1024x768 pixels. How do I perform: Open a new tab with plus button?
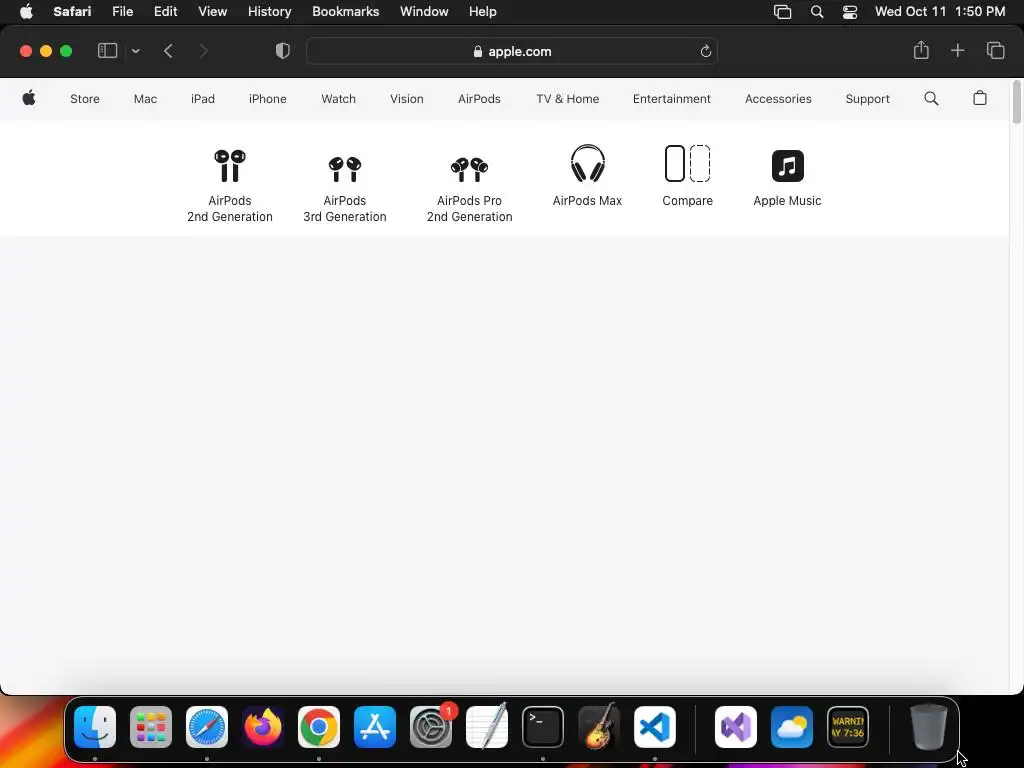957,50
